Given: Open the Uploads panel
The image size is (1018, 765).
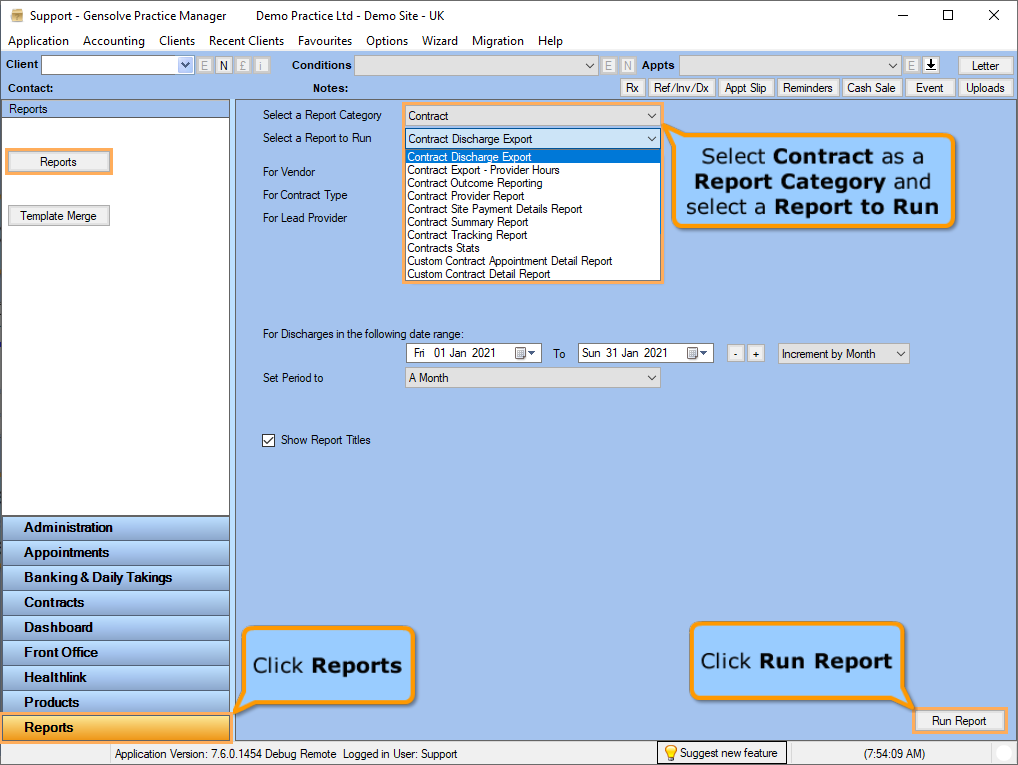Looking at the screenshot, I should point(985,87).
